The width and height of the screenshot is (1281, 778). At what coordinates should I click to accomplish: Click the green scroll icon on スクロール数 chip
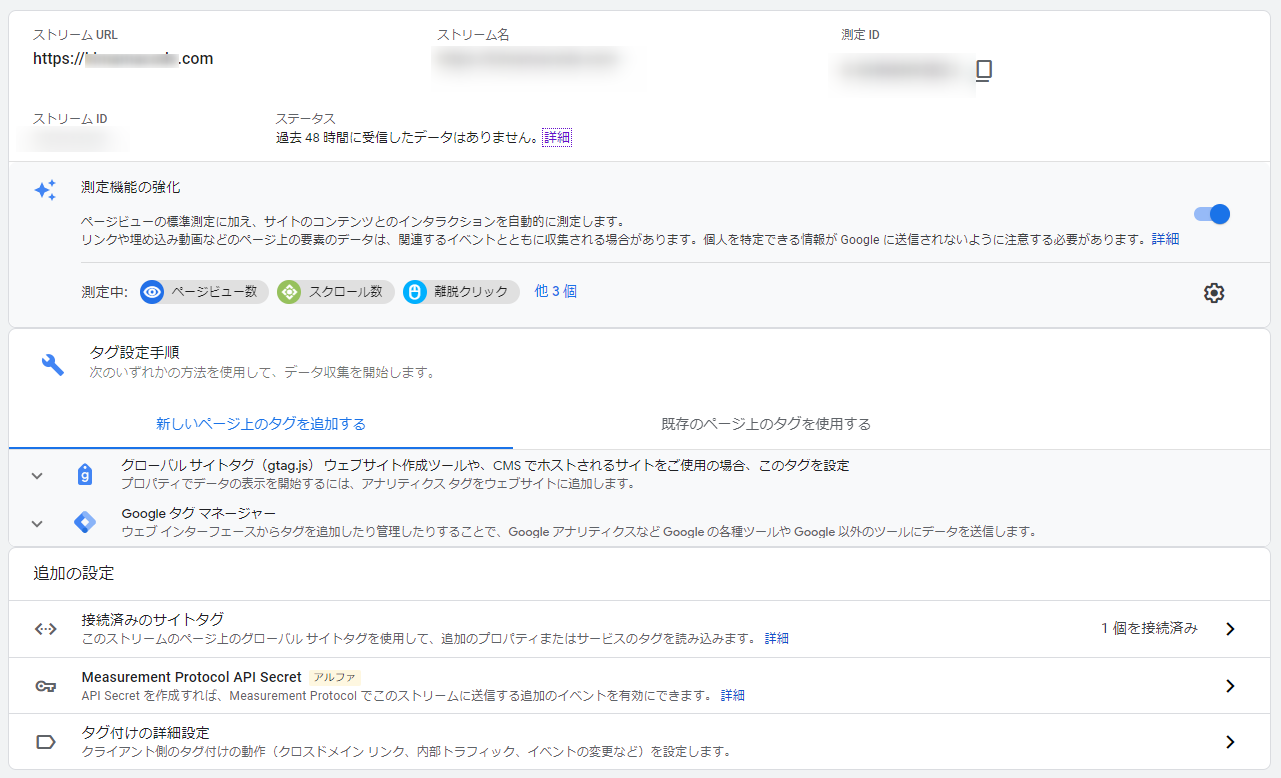289,292
